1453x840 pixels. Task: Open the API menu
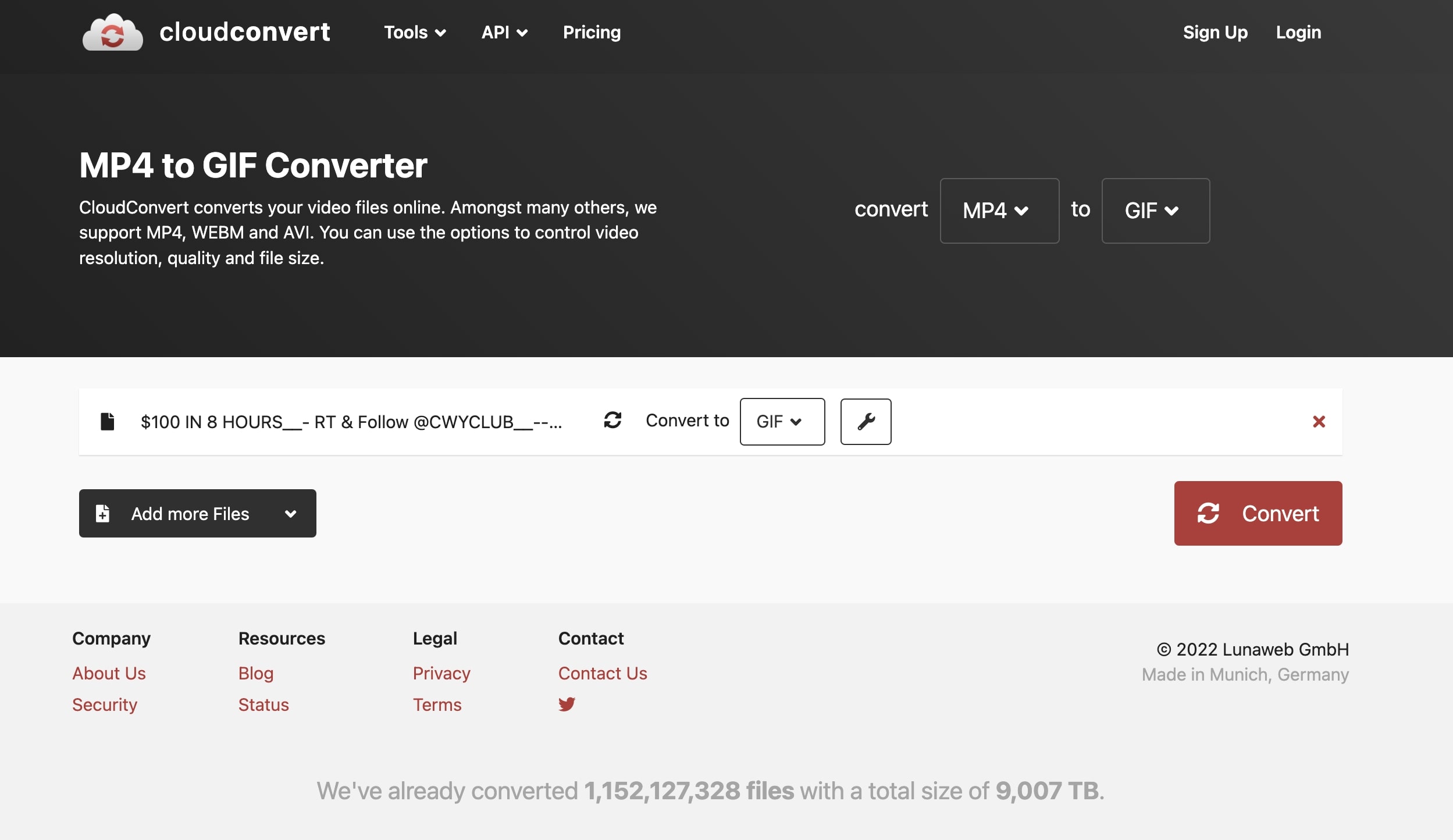pyautogui.click(x=504, y=33)
